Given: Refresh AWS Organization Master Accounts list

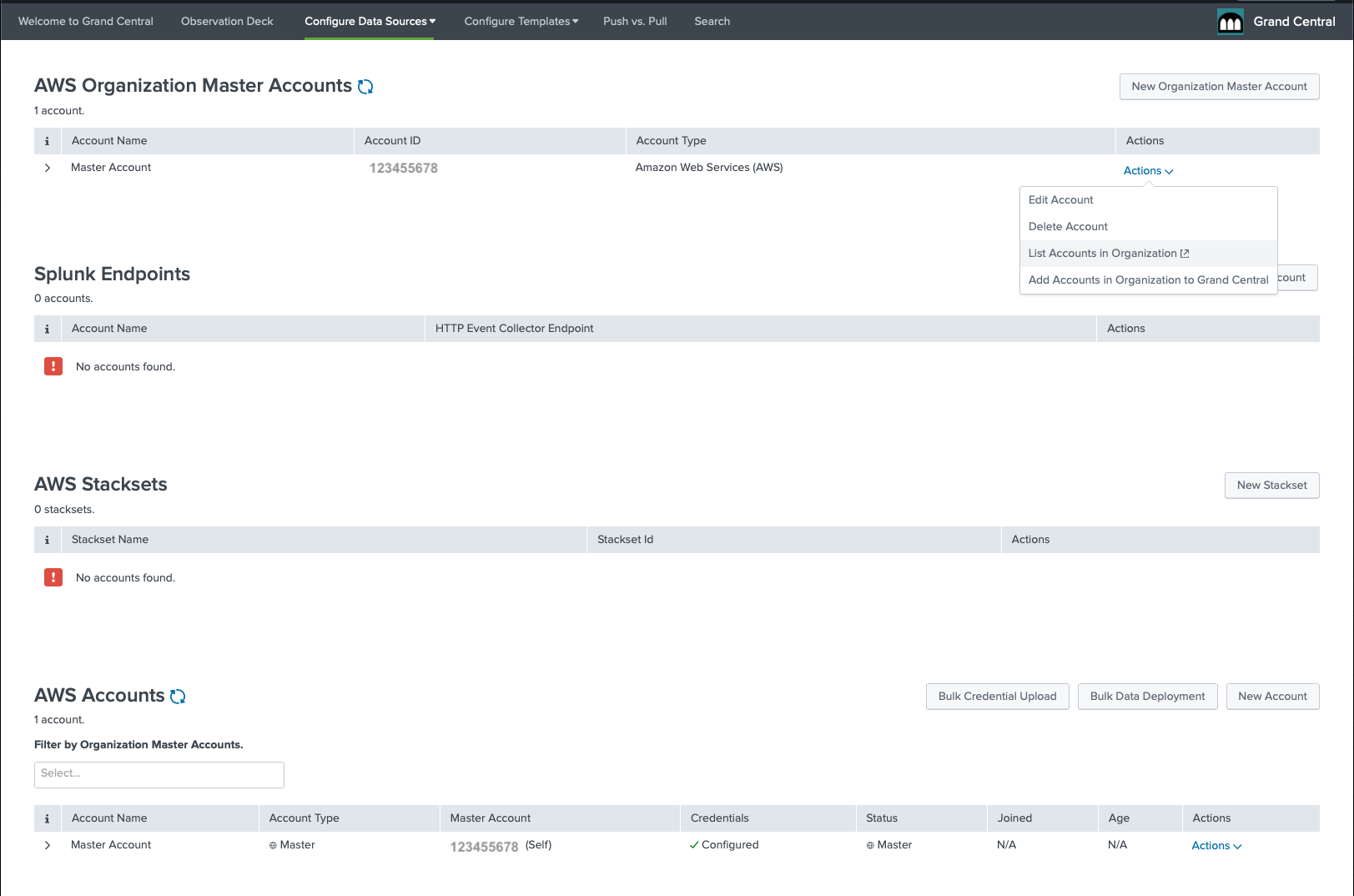Looking at the screenshot, I should click(365, 87).
